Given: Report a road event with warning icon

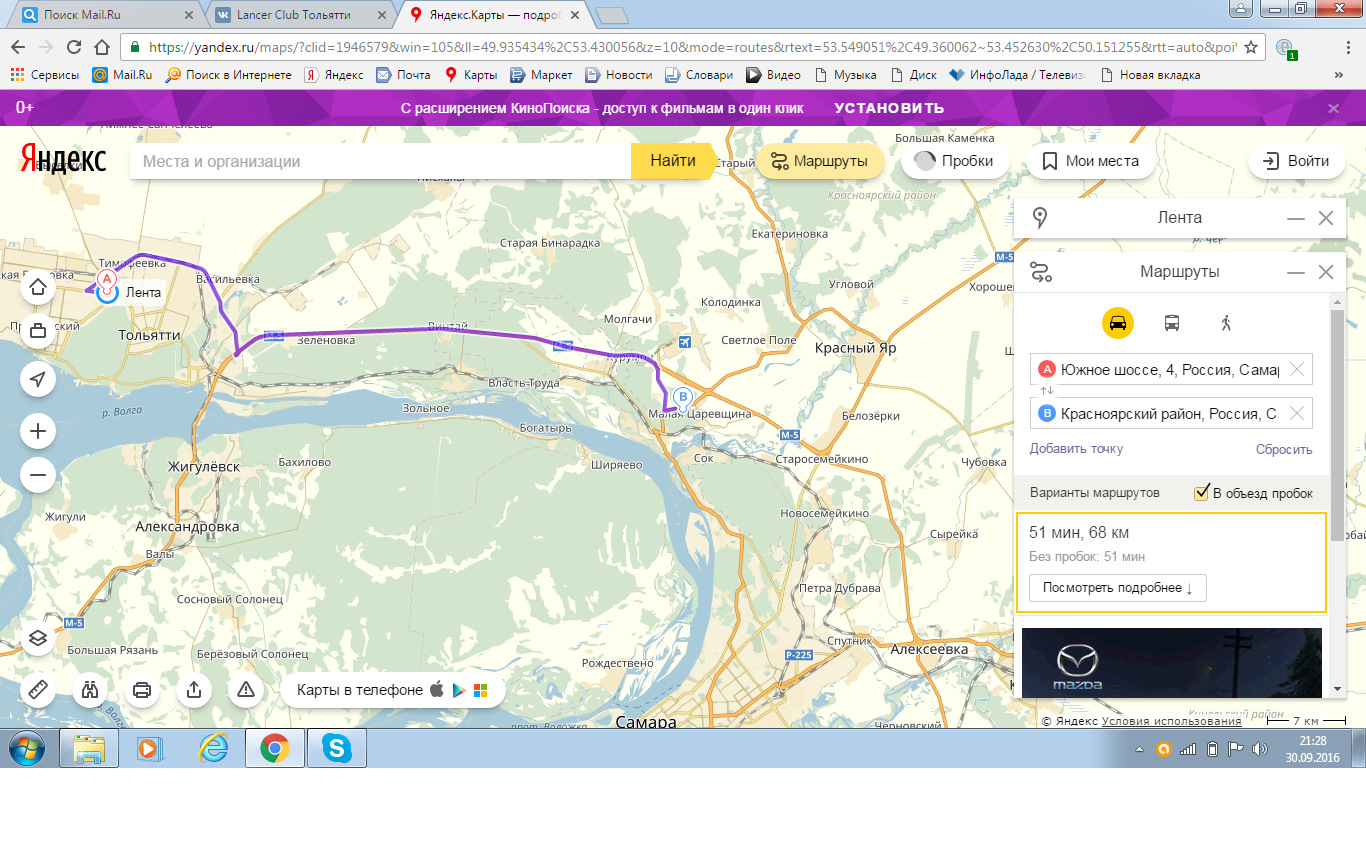Looking at the screenshot, I should point(246,690).
